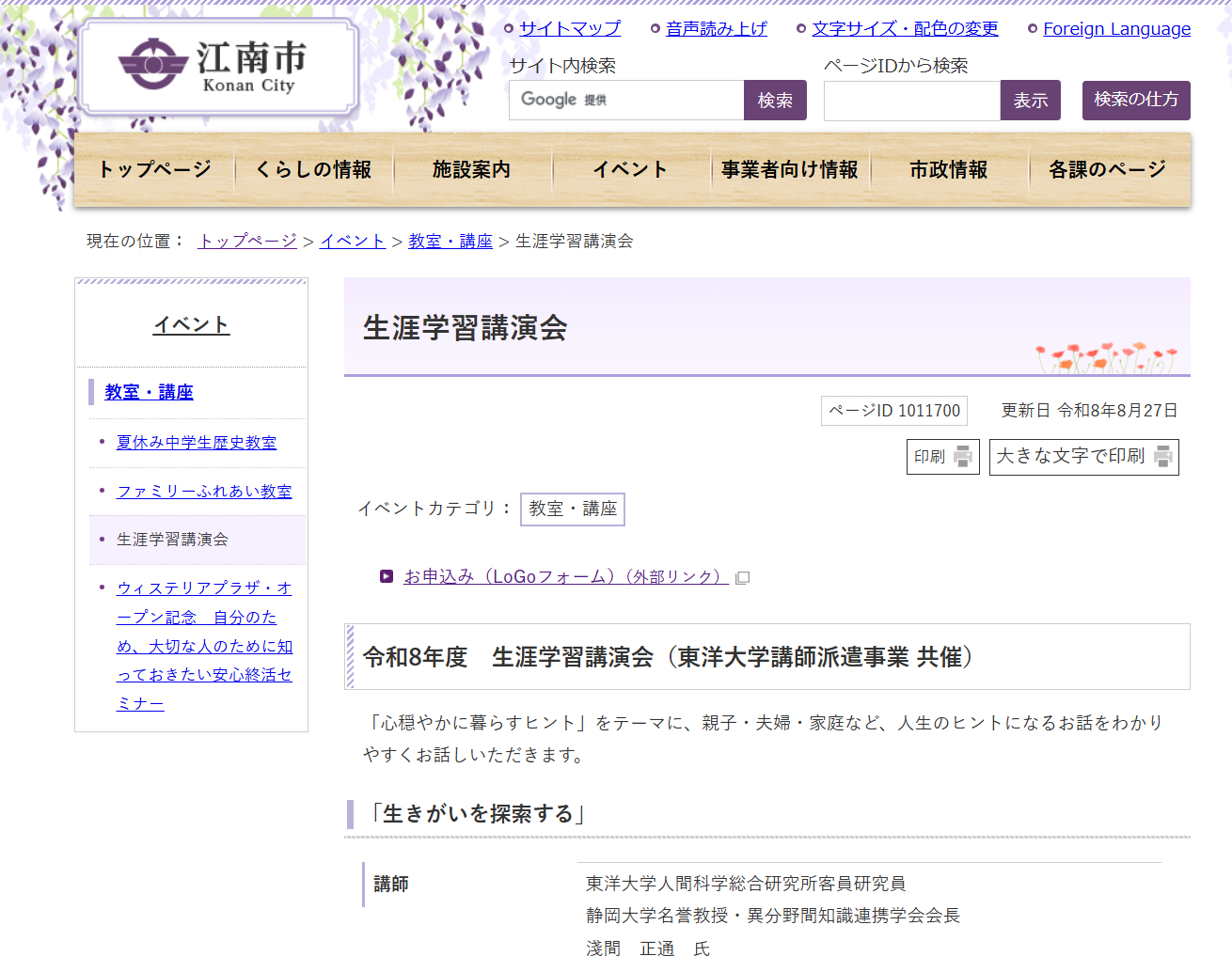Click the printer icon on 印刷 button

(x=963, y=456)
